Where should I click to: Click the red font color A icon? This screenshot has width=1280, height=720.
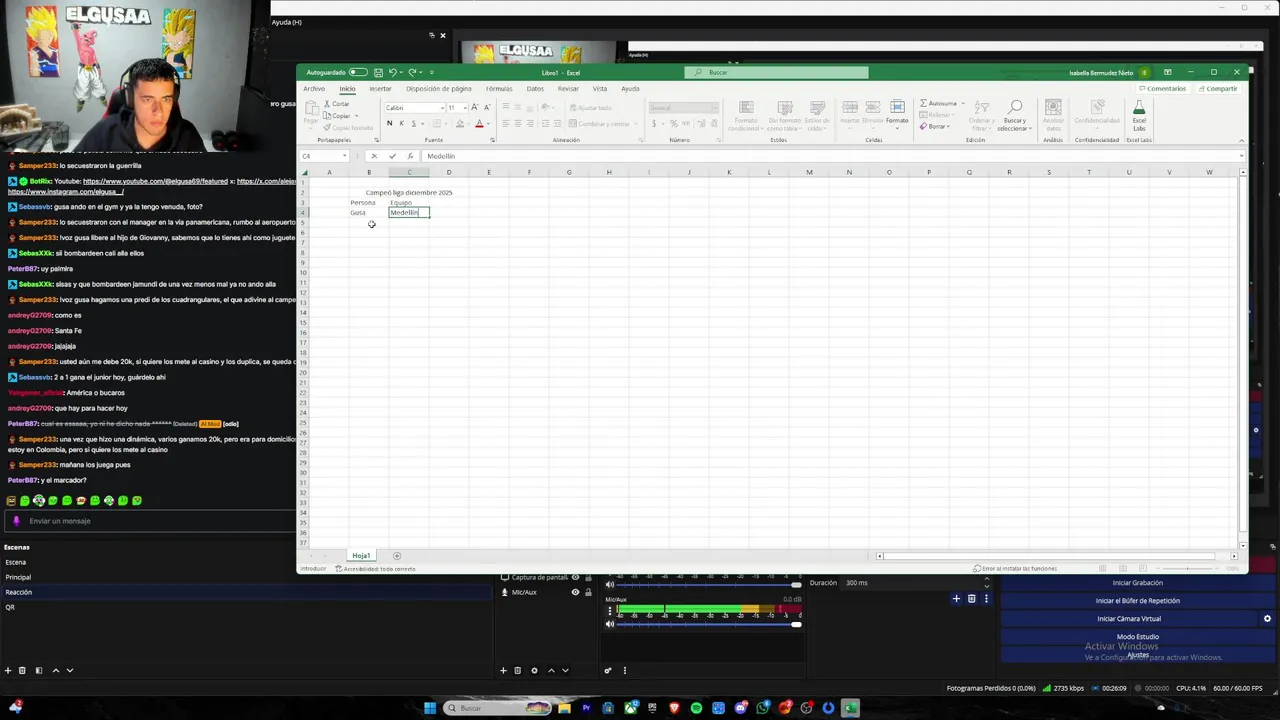pos(479,124)
